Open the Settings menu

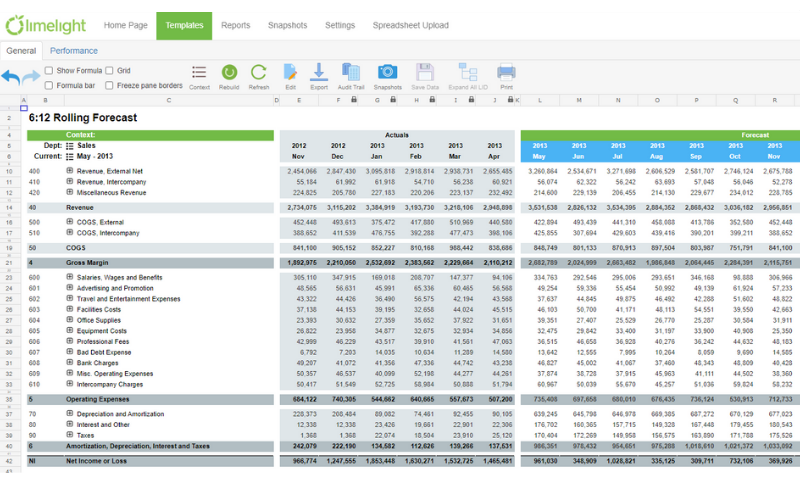pyautogui.click(x=340, y=25)
